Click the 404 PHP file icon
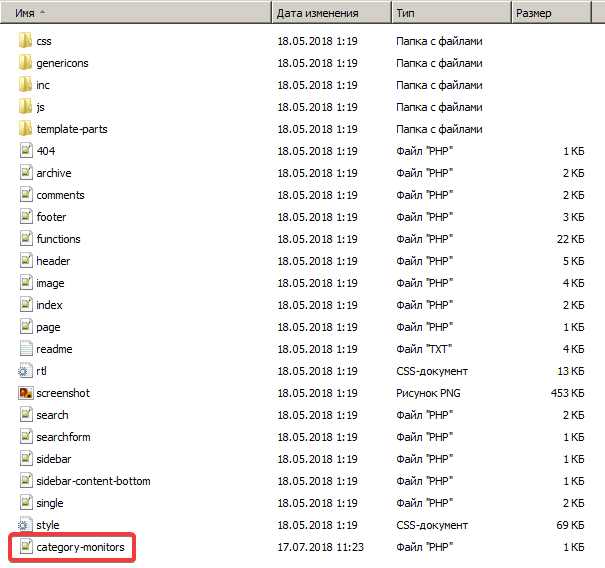 [x=26, y=150]
